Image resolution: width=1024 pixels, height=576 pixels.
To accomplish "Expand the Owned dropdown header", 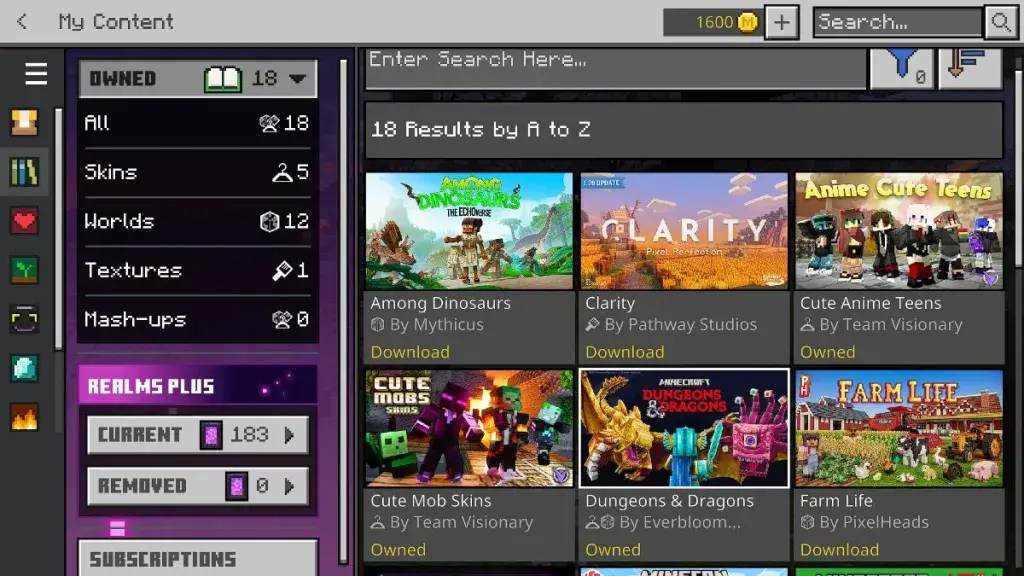I will click(198, 79).
